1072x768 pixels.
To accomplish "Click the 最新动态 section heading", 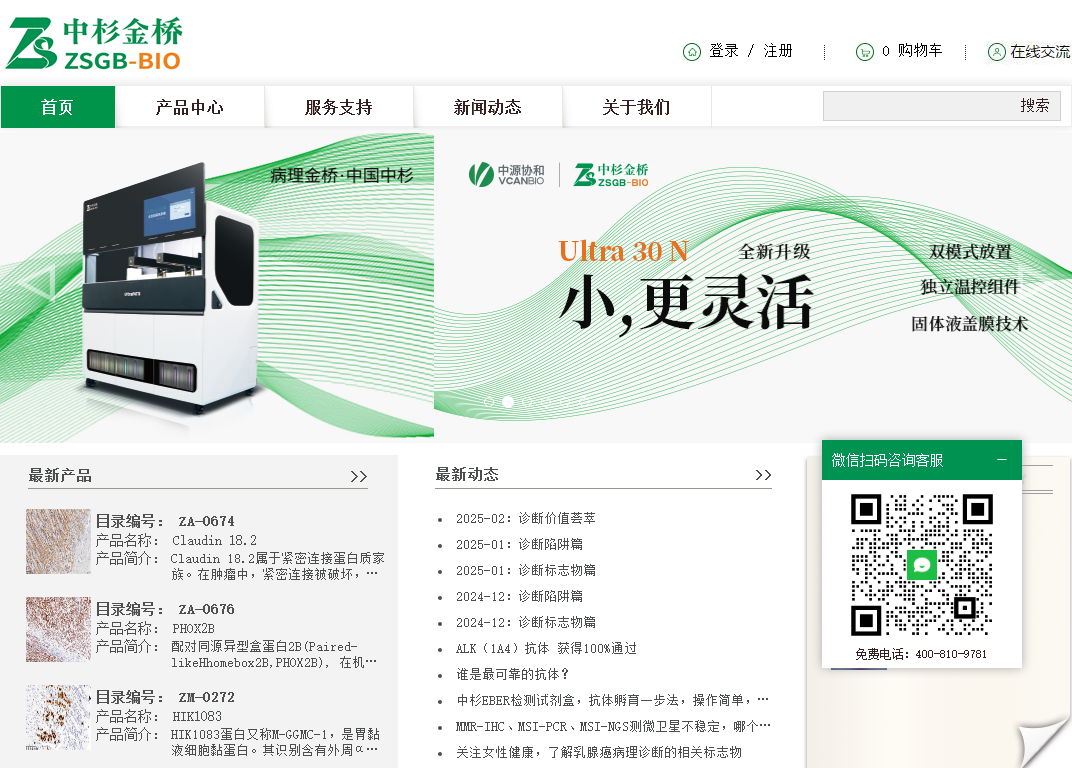I will [x=467, y=475].
